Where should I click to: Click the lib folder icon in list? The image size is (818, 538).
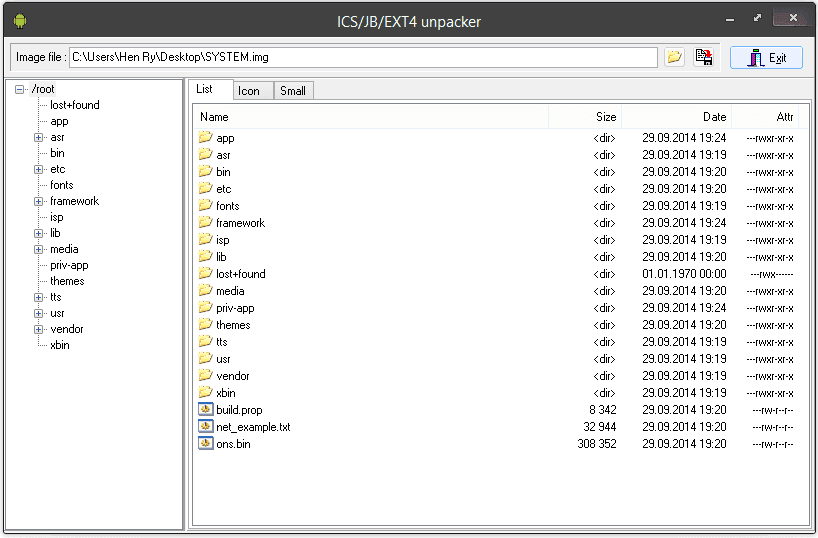tap(206, 256)
